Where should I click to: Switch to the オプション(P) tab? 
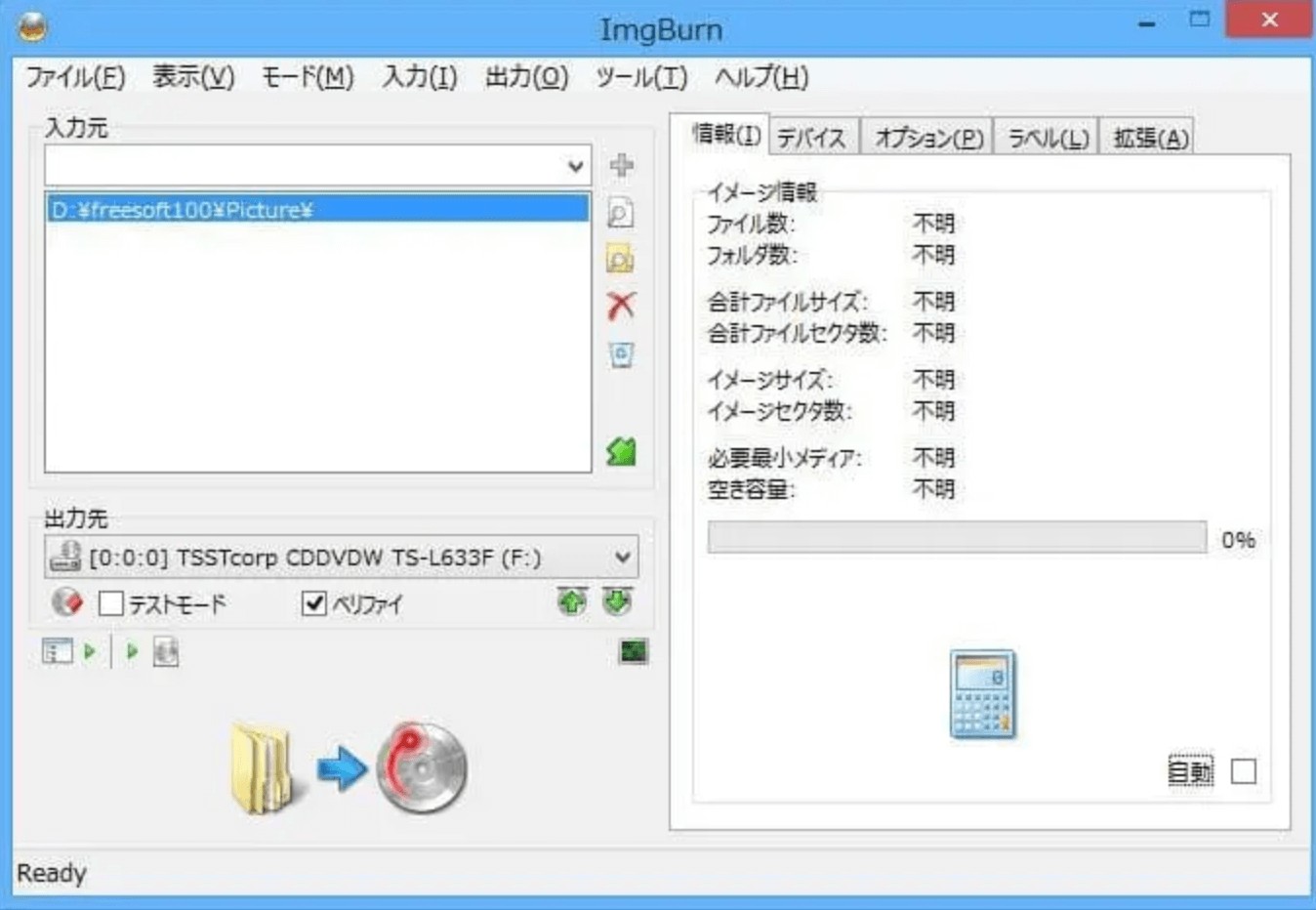coord(928,138)
